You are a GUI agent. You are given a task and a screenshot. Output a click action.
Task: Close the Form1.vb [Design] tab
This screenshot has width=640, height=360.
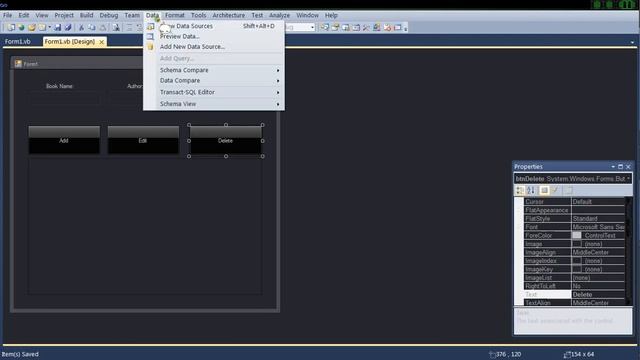tap(102, 42)
